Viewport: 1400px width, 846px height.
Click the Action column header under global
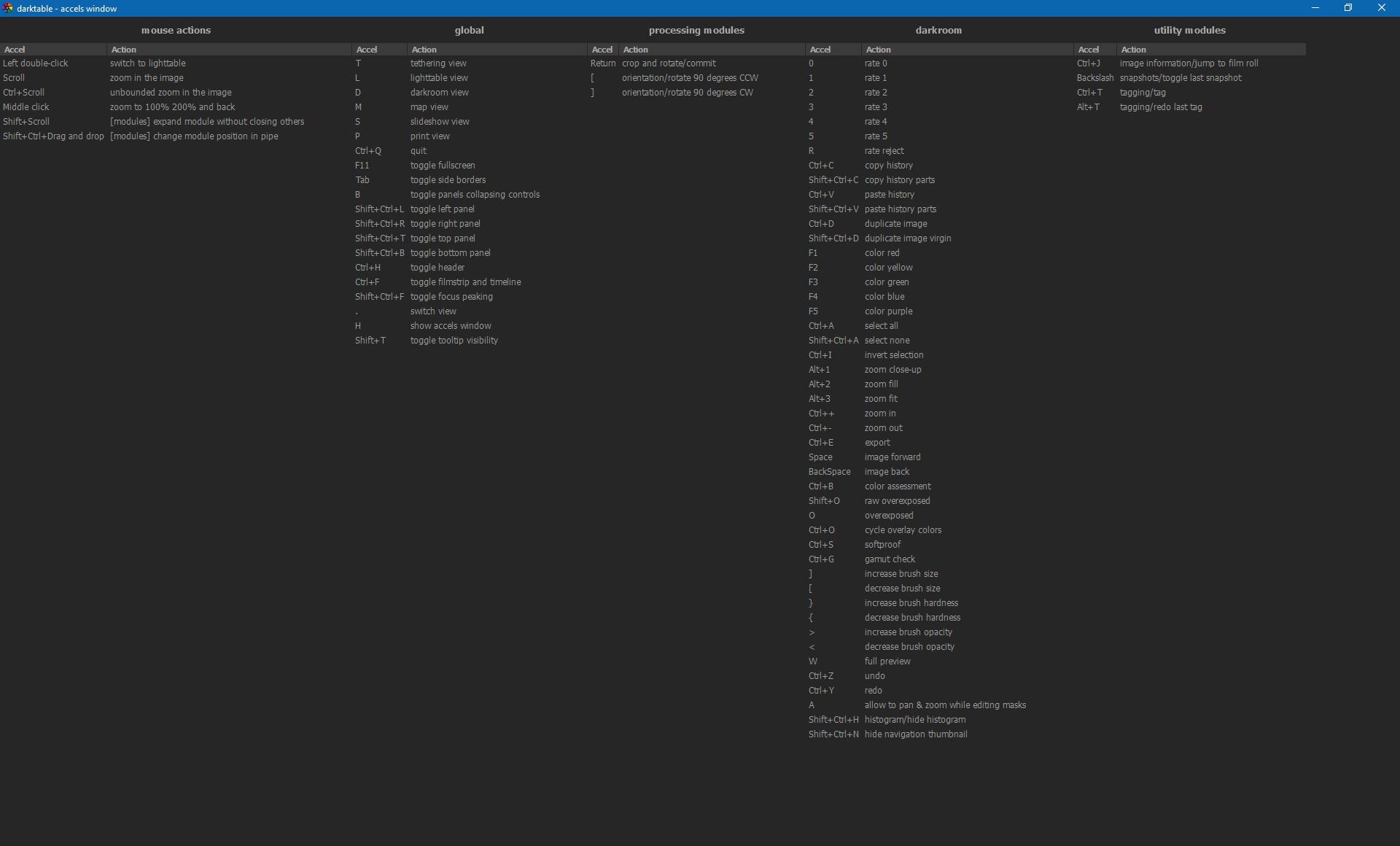click(421, 50)
